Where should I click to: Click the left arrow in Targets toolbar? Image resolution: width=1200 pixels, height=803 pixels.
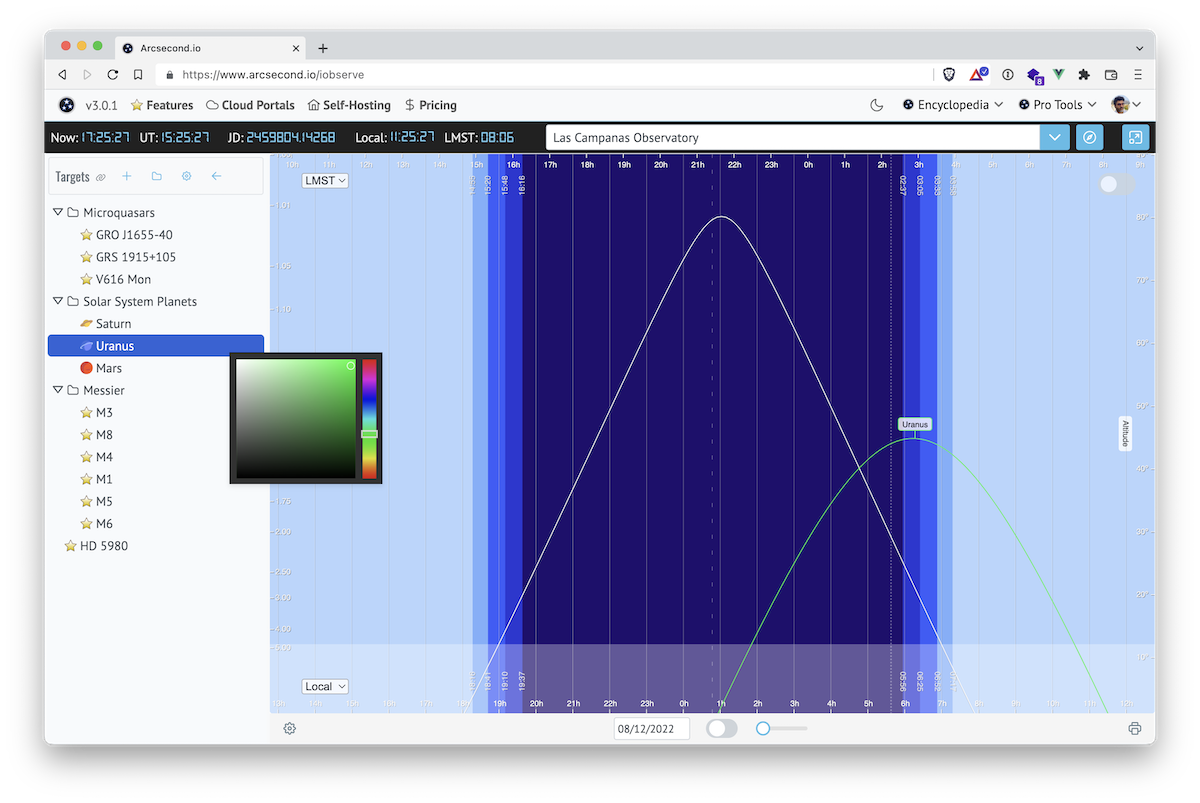click(216, 176)
